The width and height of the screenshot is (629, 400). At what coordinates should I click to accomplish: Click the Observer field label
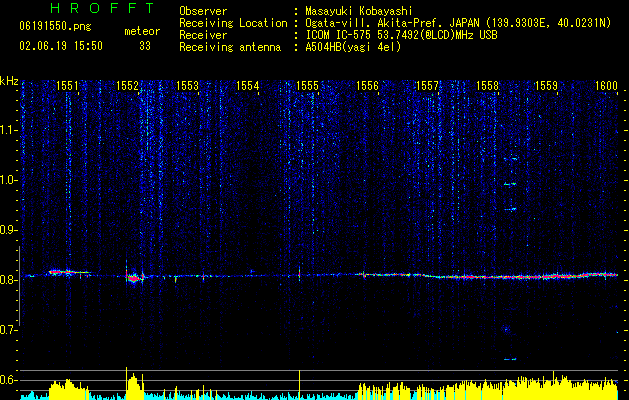[x=203, y=11]
